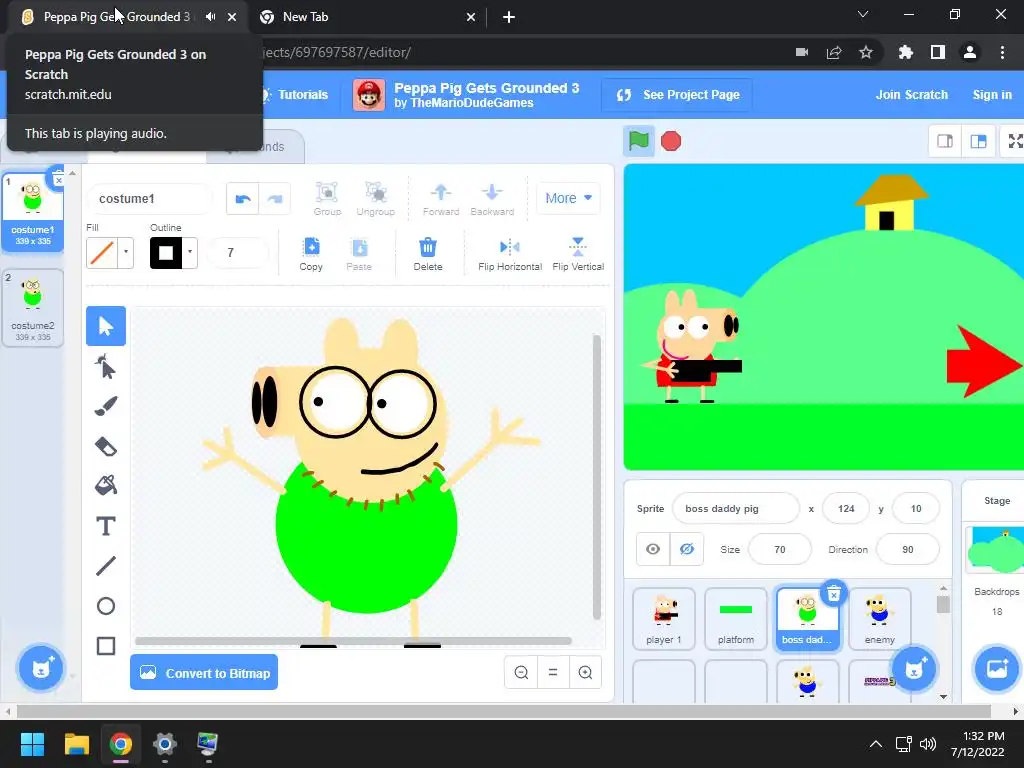The height and width of the screenshot is (768, 1024).
Task: Delete the selected shape
Action: tap(428, 254)
